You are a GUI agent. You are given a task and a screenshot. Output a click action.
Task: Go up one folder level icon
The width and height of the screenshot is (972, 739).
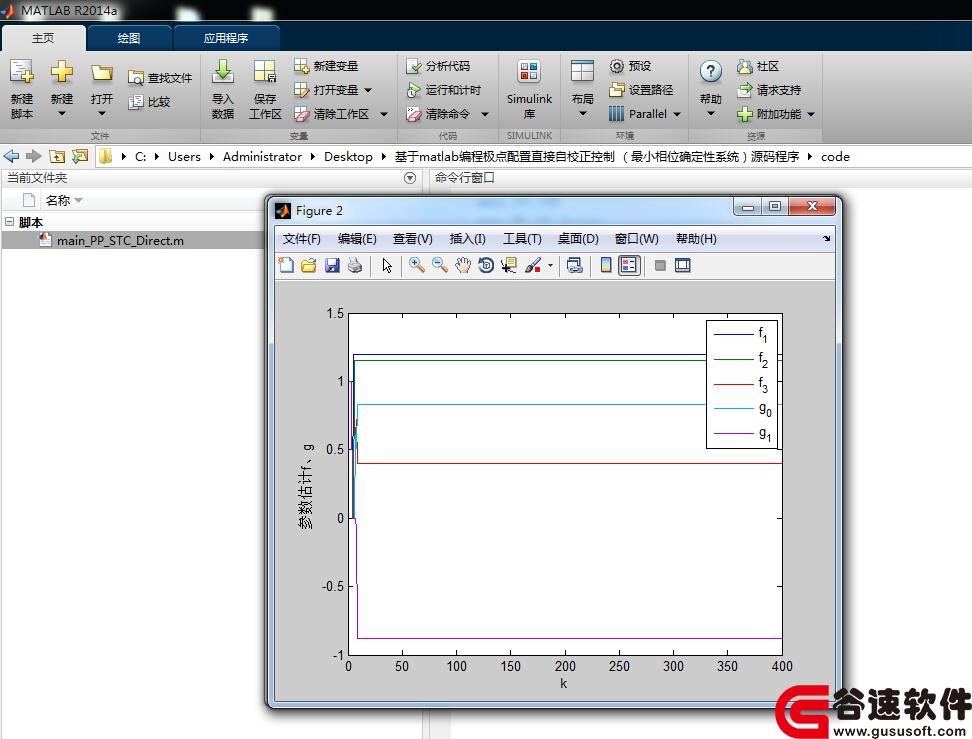[57, 156]
